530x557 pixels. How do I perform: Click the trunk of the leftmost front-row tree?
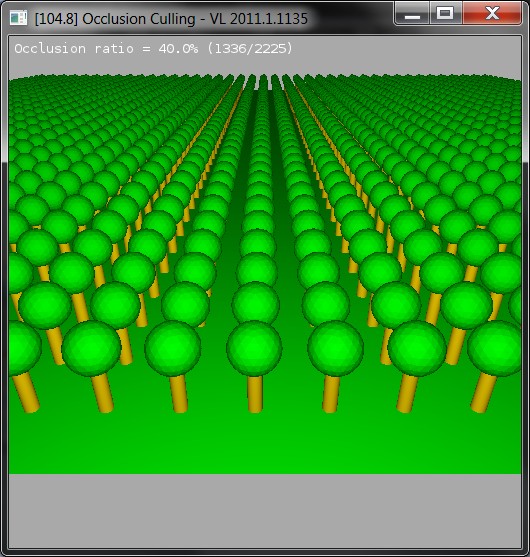26,392
